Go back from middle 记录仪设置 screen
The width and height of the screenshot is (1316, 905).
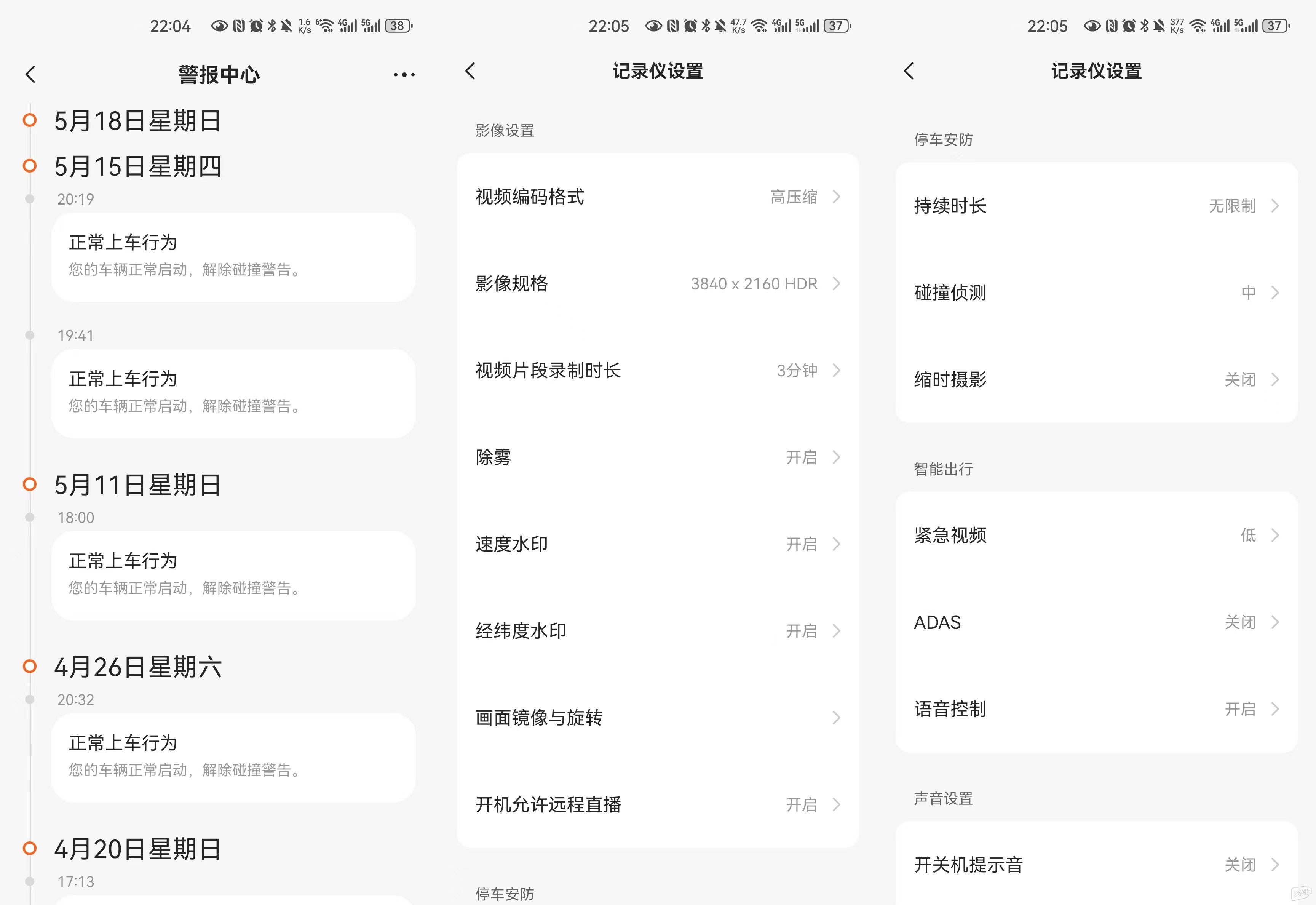470,71
